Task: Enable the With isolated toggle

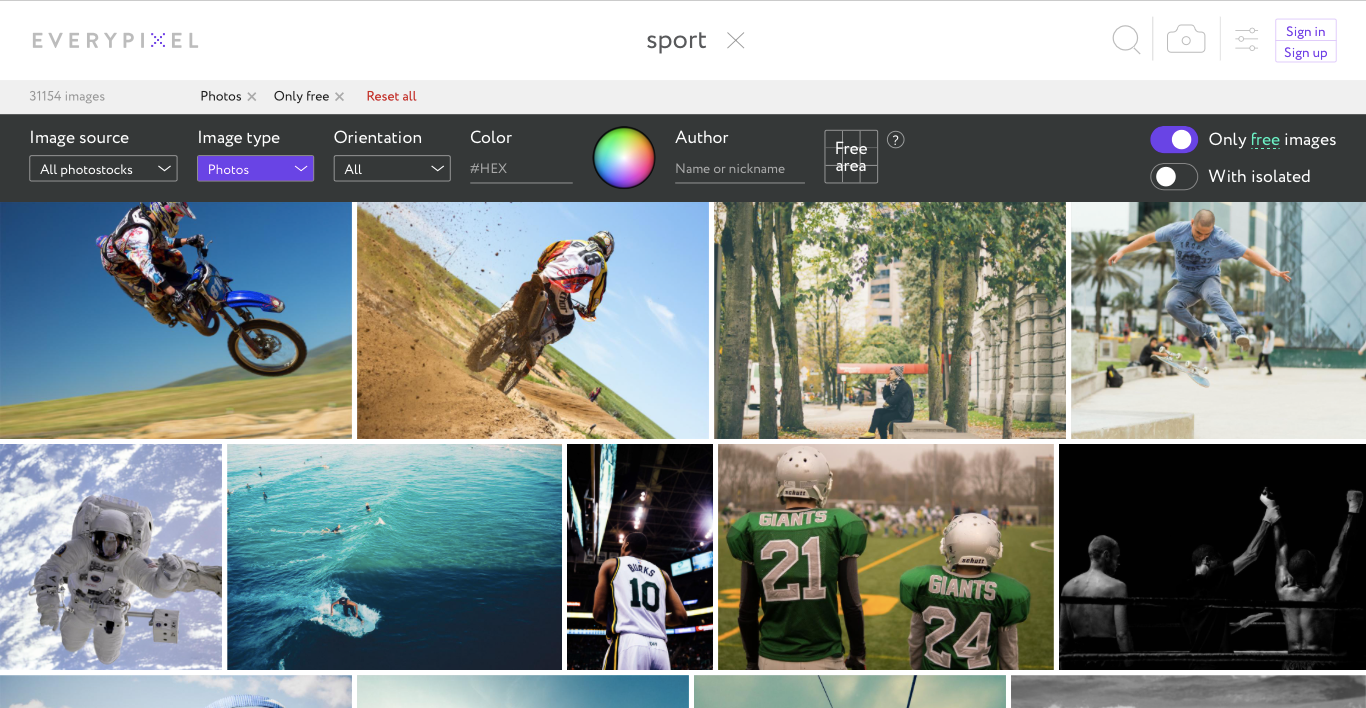Action: (1174, 177)
